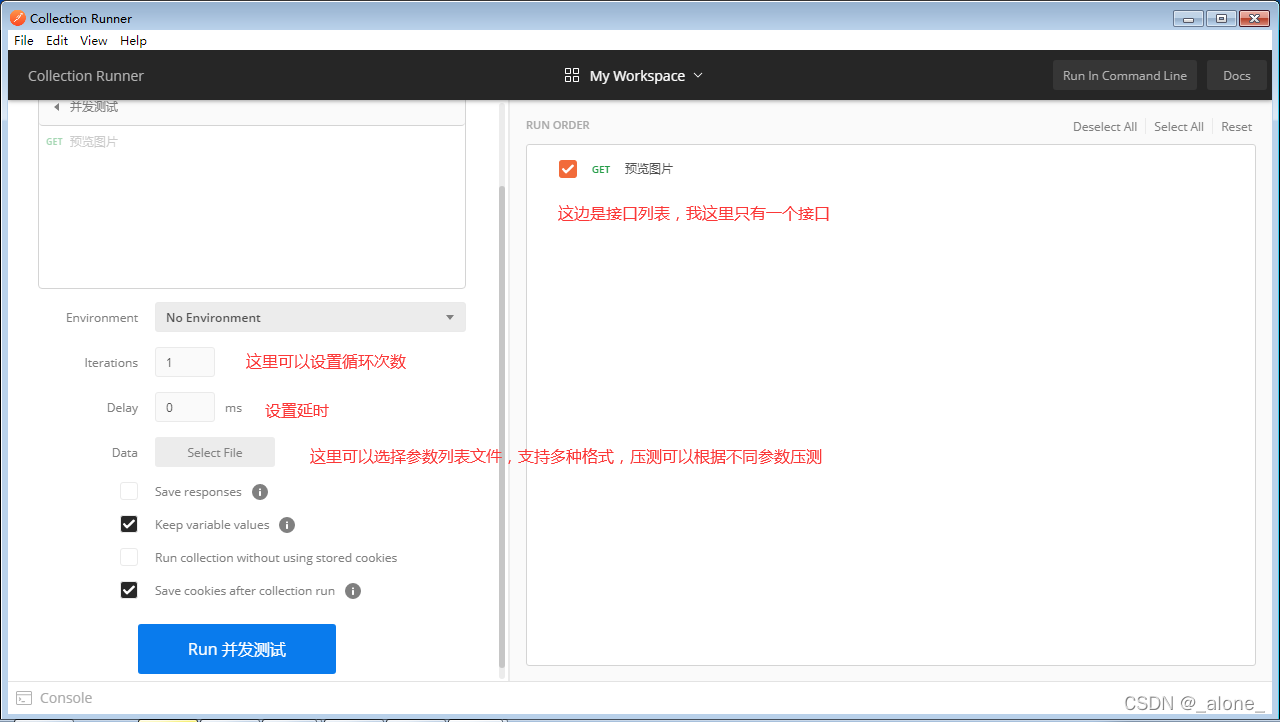Click the Console icon in the bottom bar

point(24,698)
